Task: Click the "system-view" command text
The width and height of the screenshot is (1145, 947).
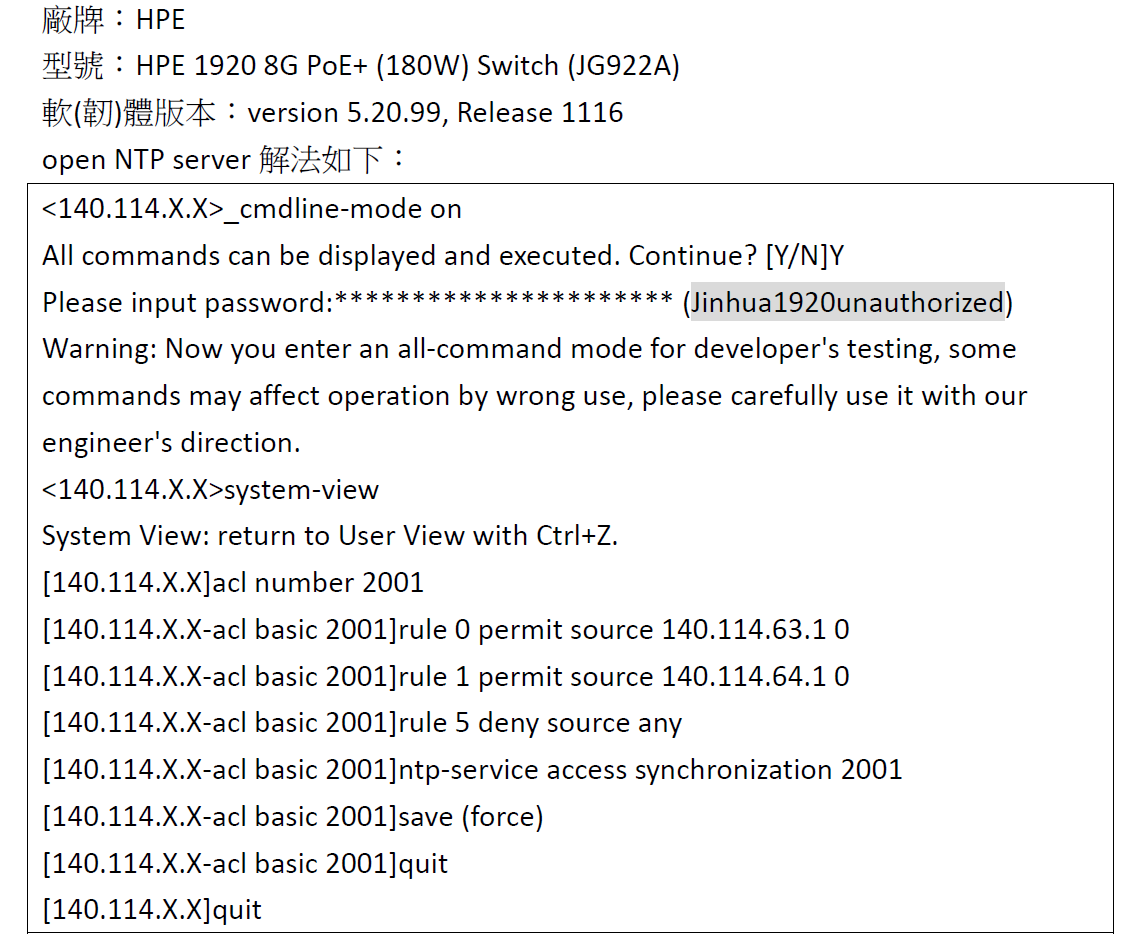Action: pyautogui.click(x=302, y=490)
